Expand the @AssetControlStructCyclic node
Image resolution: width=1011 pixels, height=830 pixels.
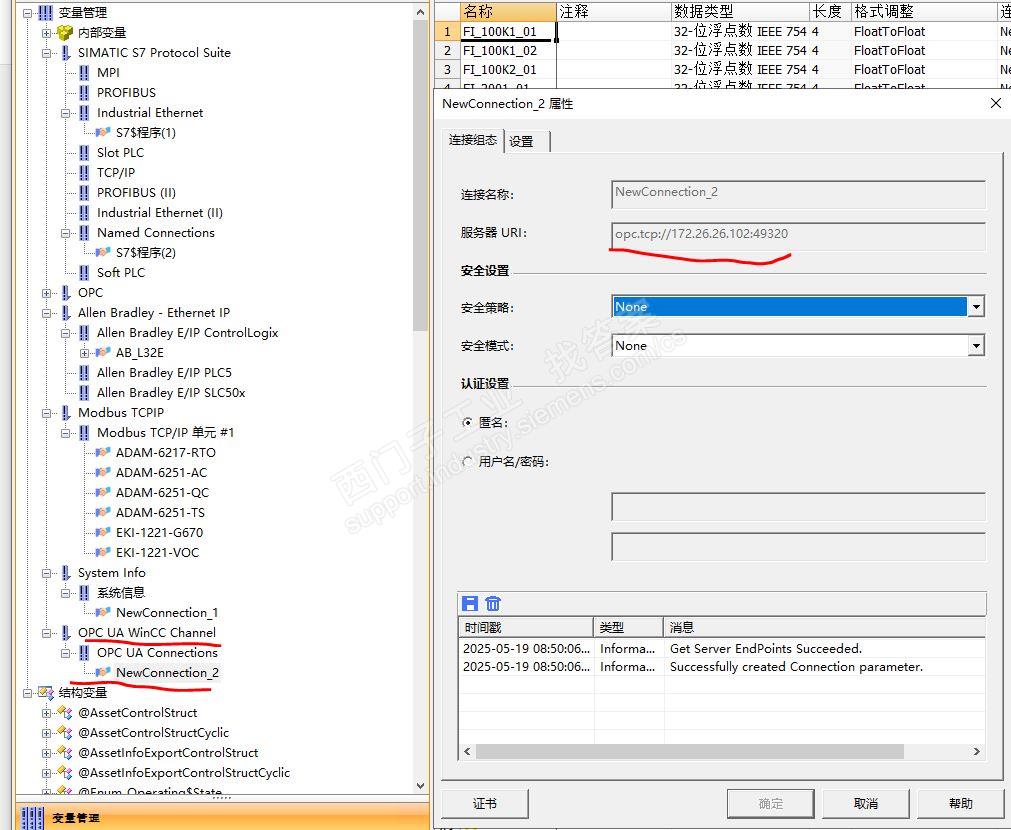pyautogui.click(x=46, y=733)
